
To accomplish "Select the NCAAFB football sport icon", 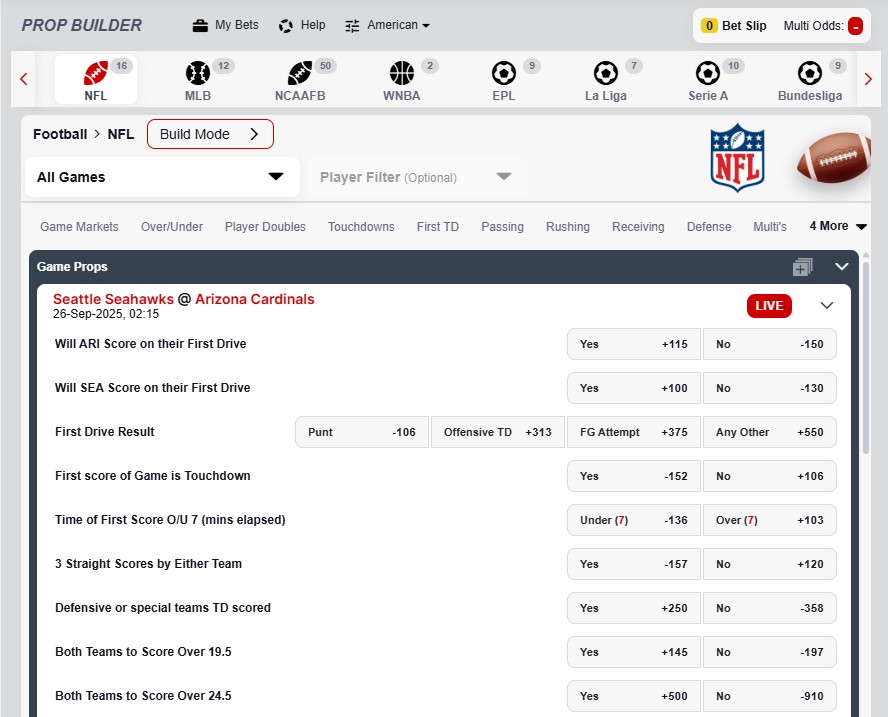I will click(x=300, y=73).
